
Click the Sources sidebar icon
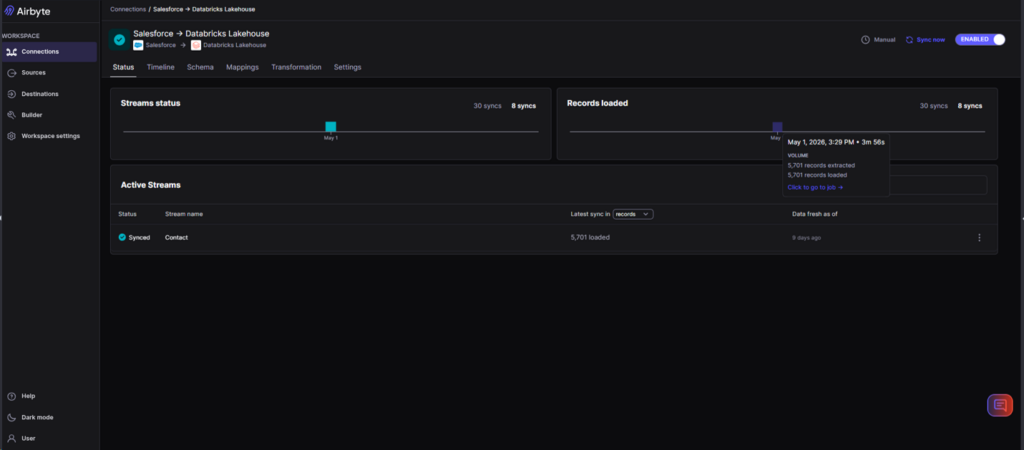[x=11, y=72]
